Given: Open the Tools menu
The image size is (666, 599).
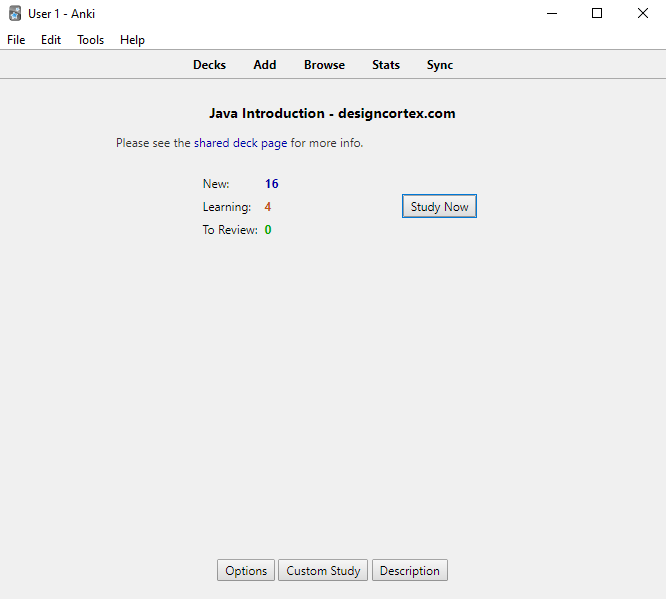Looking at the screenshot, I should pyautogui.click(x=90, y=40).
